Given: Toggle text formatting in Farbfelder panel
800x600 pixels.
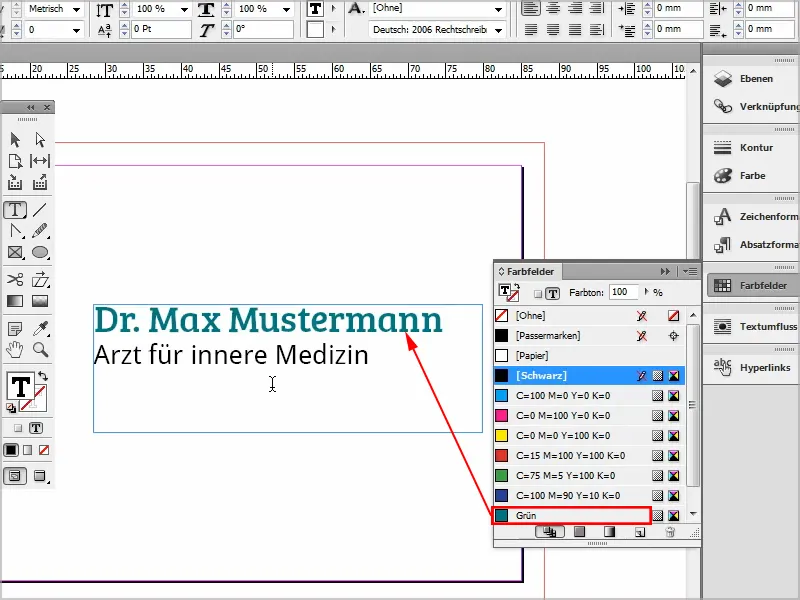Looking at the screenshot, I should click(553, 293).
